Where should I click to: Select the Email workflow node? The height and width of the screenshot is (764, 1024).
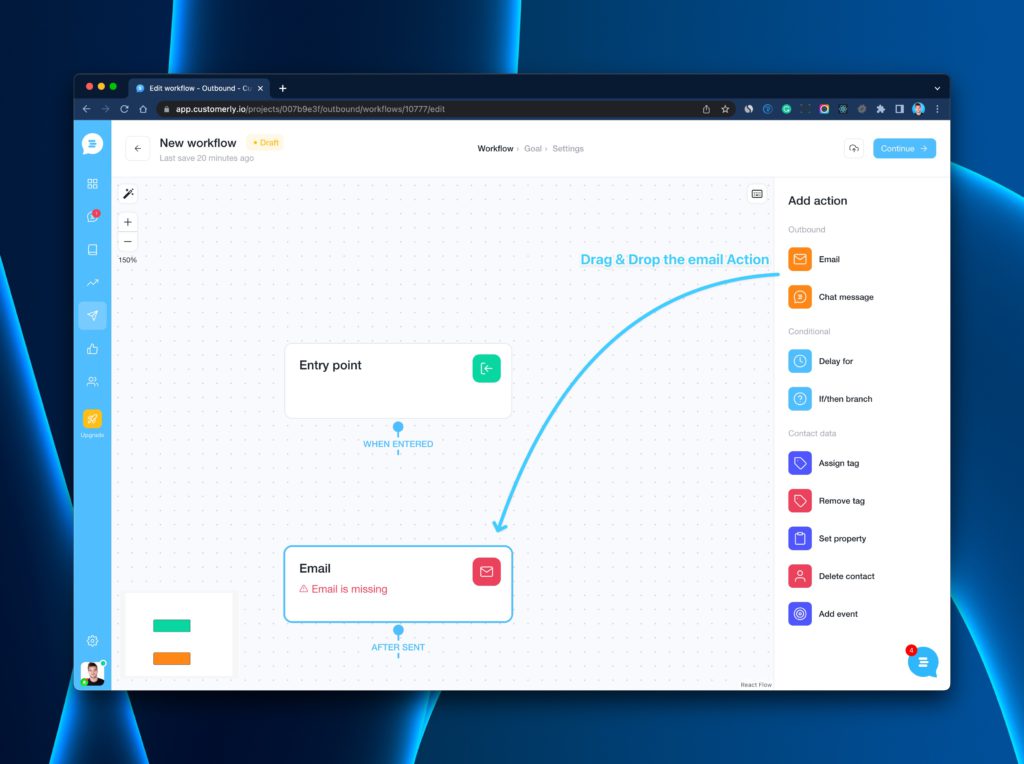click(398, 584)
